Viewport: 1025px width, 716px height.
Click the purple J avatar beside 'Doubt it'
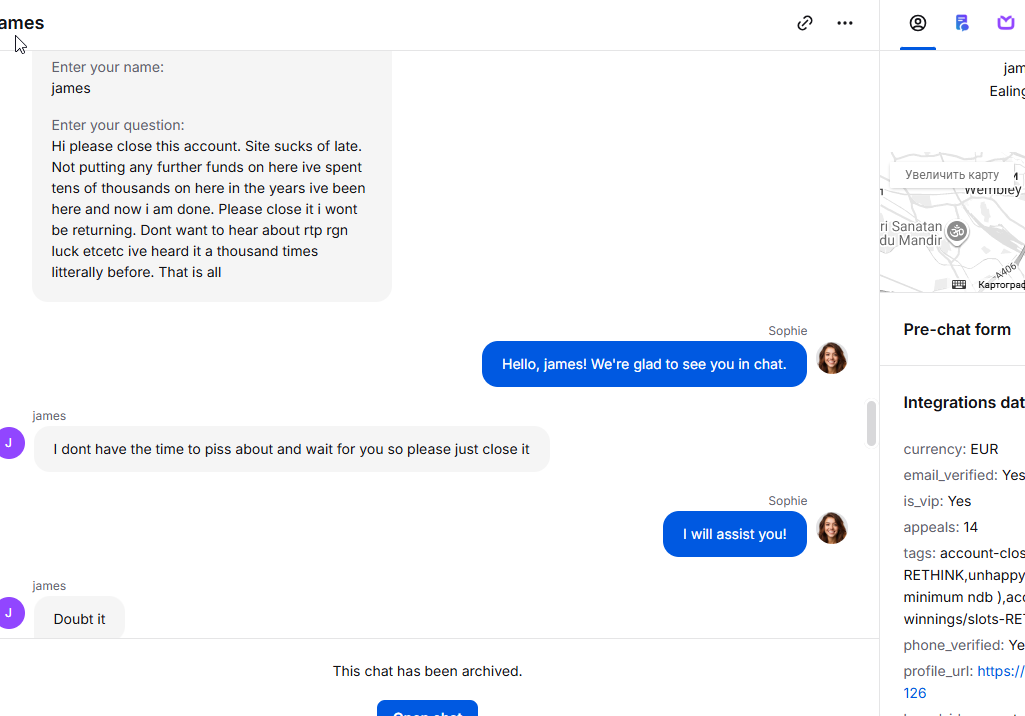[9, 613]
